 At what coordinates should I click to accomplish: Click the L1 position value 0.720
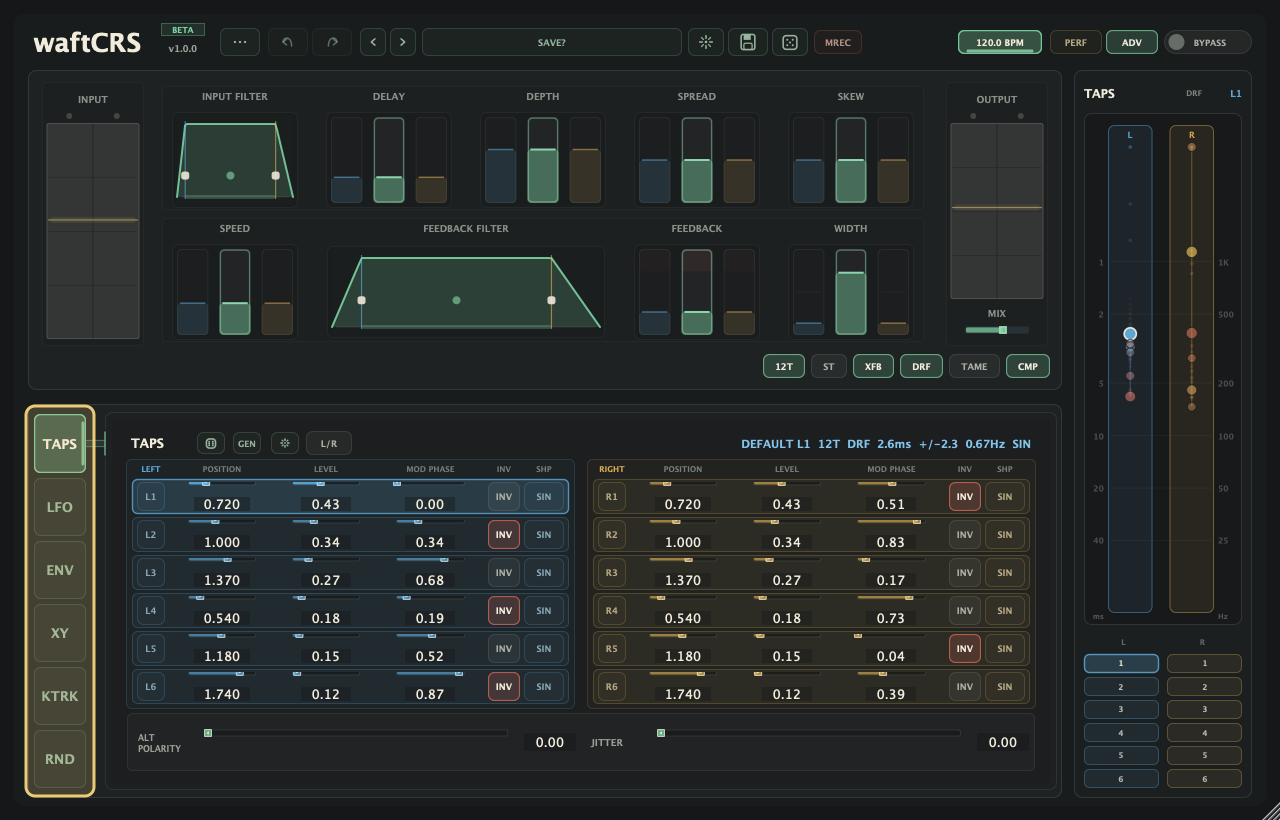[221, 504]
